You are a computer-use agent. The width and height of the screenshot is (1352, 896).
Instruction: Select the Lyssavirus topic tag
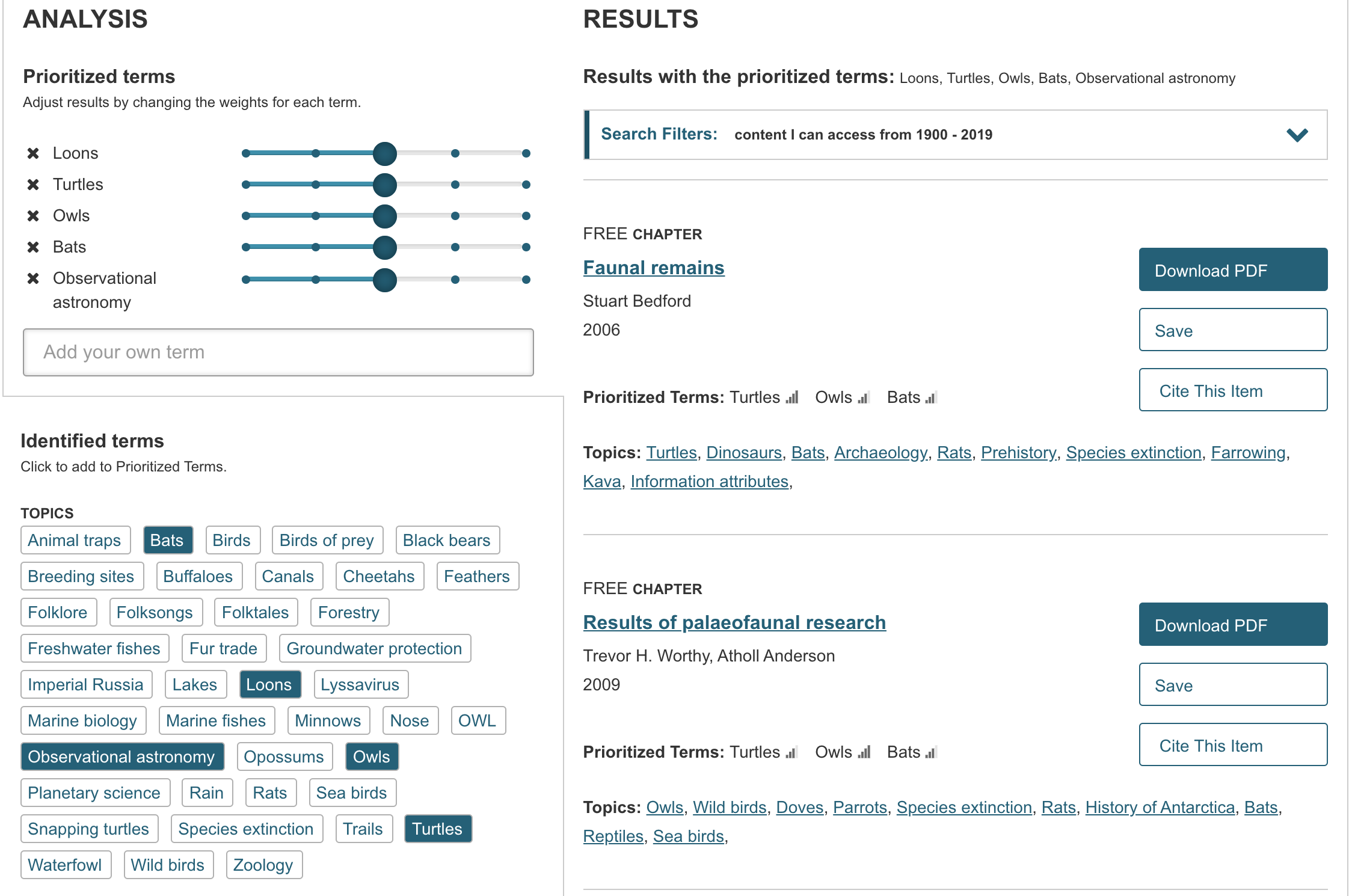pyautogui.click(x=361, y=684)
